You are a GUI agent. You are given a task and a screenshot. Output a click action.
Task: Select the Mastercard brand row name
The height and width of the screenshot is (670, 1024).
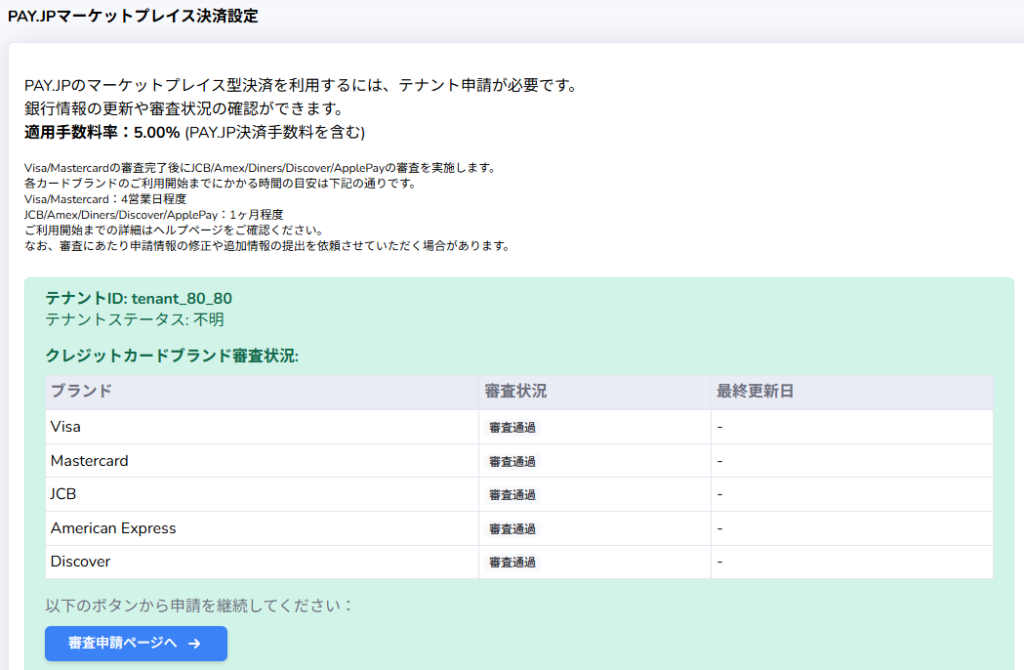click(89, 461)
